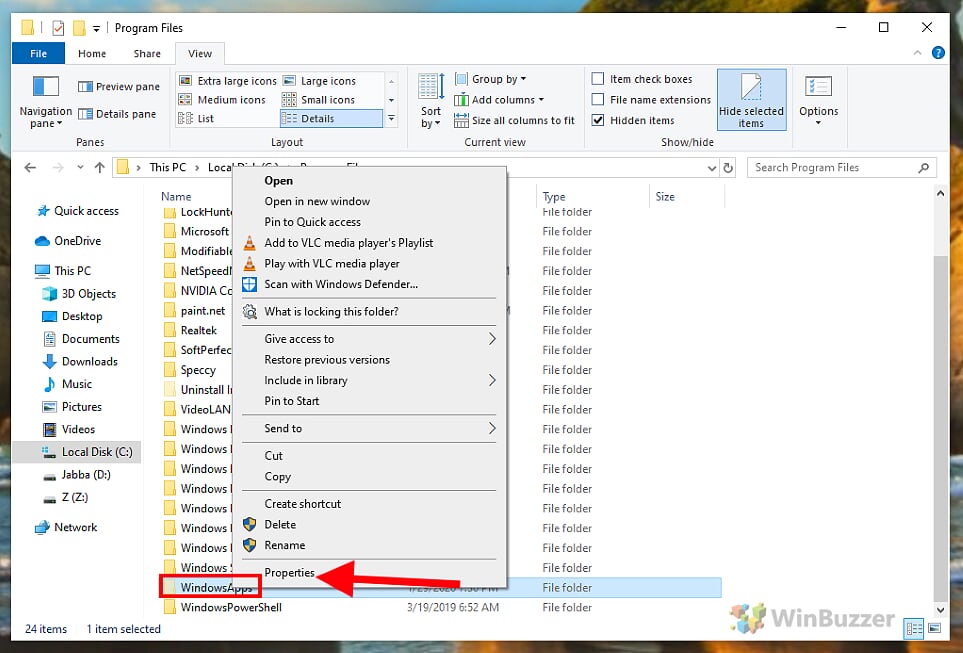Viewport: 963px width, 653px height.
Task: Toggle the Preview pane
Action: pyautogui.click(x=119, y=87)
